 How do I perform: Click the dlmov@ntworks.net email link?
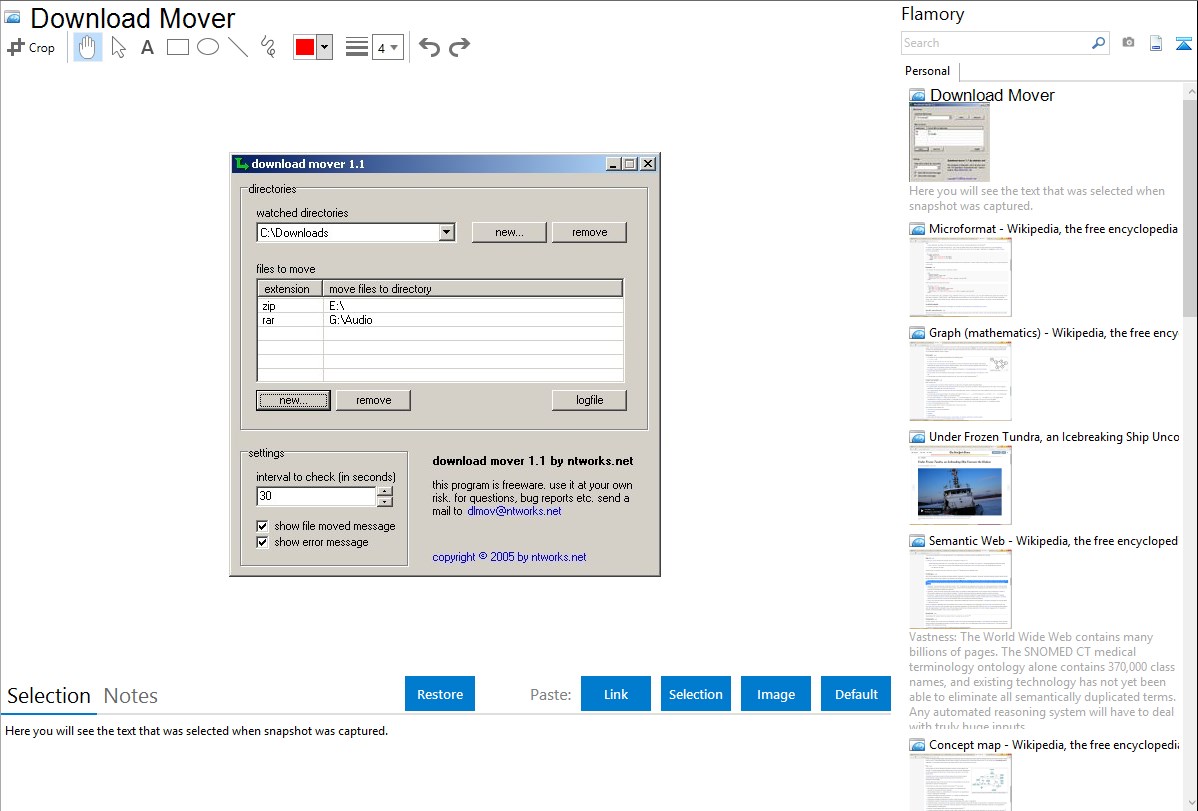514,511
